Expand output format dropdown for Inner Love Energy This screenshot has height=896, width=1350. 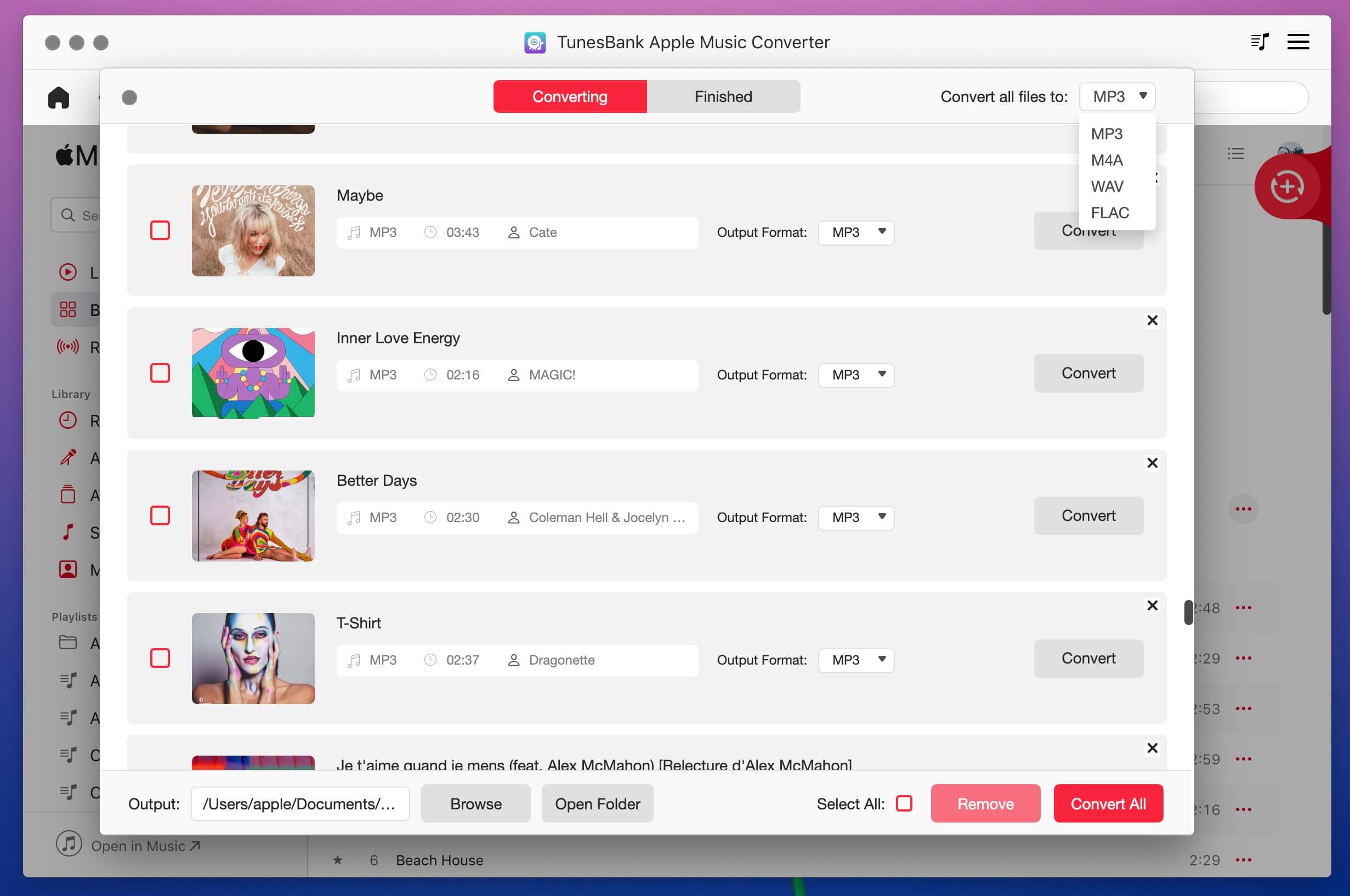[x=878, y=374]
